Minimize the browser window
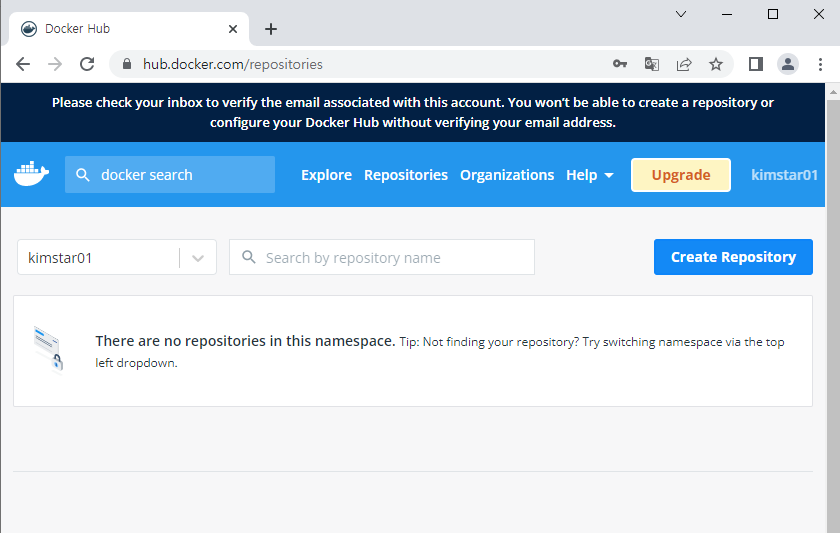Image resolution: width=840 pixels, height=533 pixels. tap(727, 14)
